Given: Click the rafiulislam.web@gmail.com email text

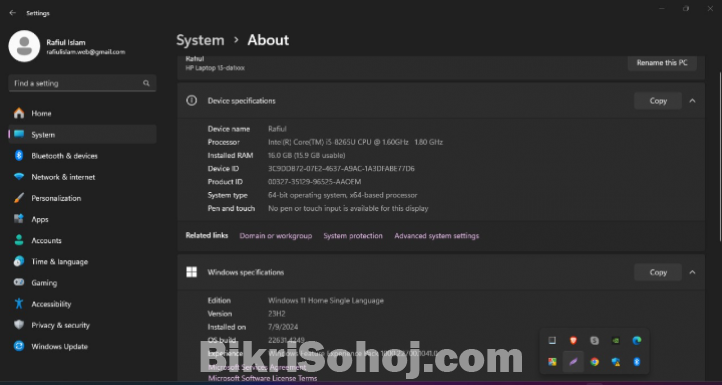Looking at the screenshot, I should point(86,52).
